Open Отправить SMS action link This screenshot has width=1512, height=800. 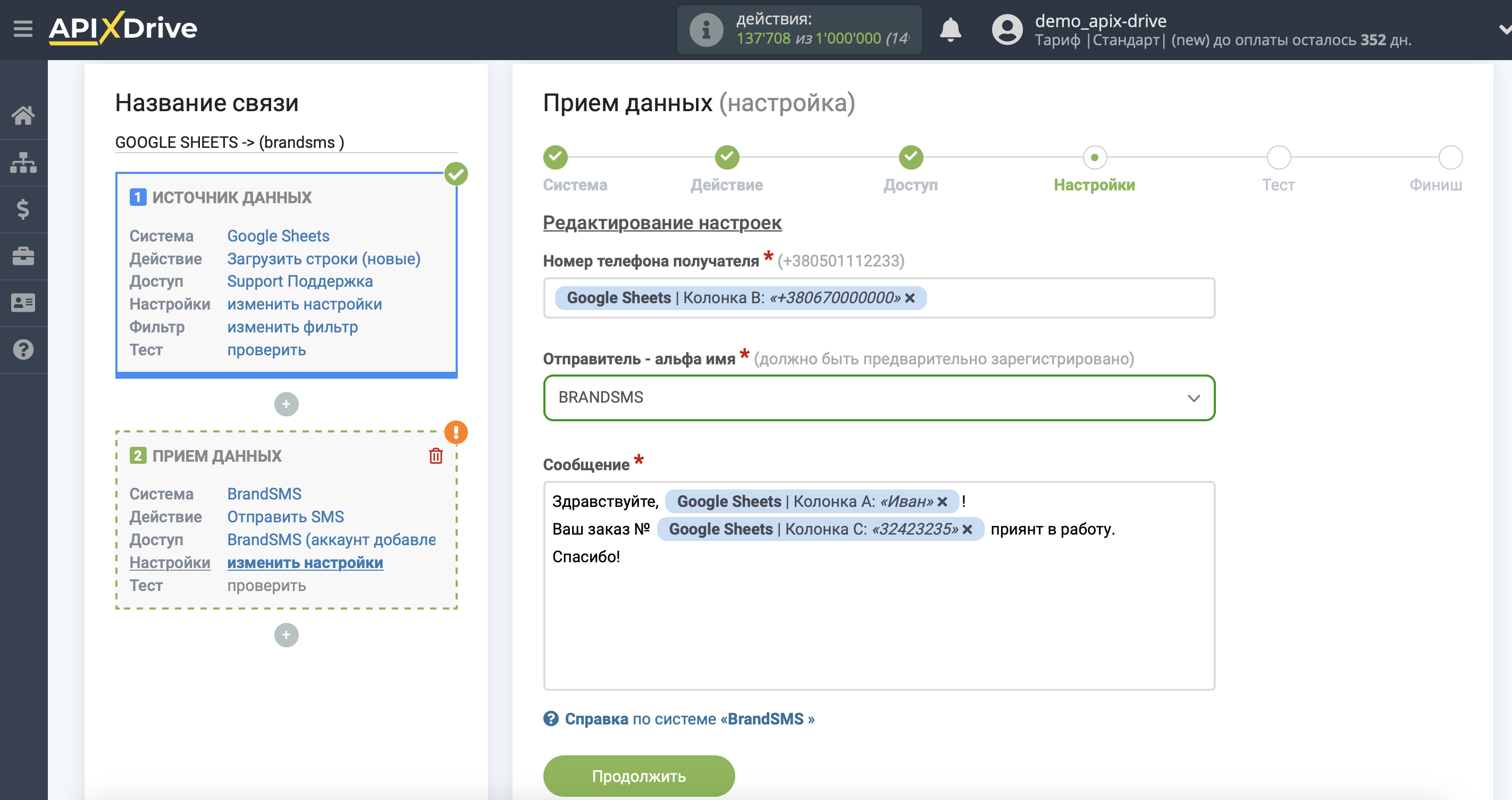[285, 517]
